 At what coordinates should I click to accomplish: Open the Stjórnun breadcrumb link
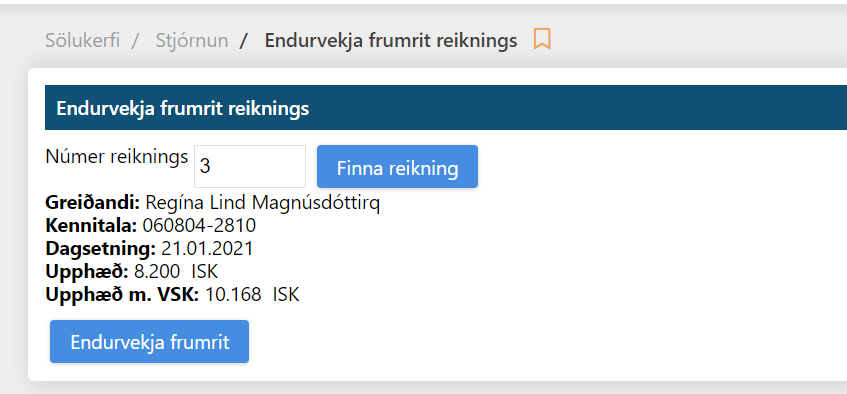pyautogui.click(x=192, y=41)
